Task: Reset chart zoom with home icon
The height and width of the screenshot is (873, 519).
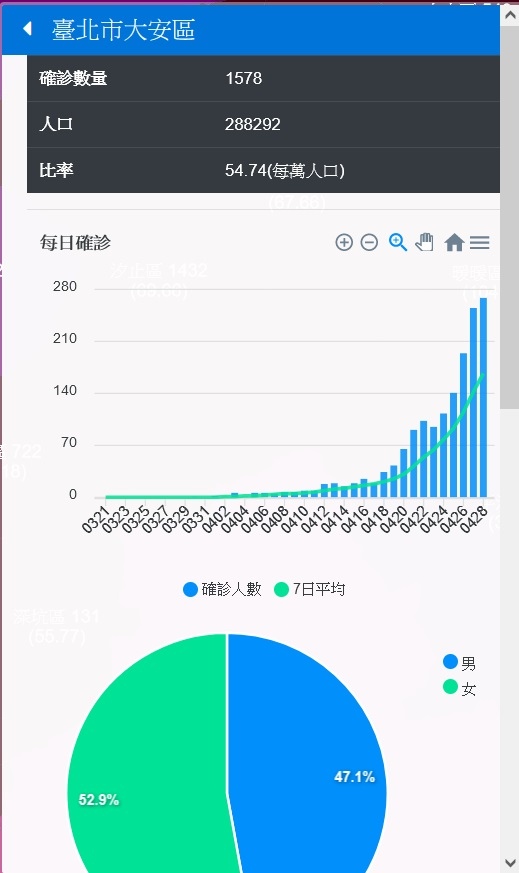Action: pyautogui.click(x=454, y=242)
